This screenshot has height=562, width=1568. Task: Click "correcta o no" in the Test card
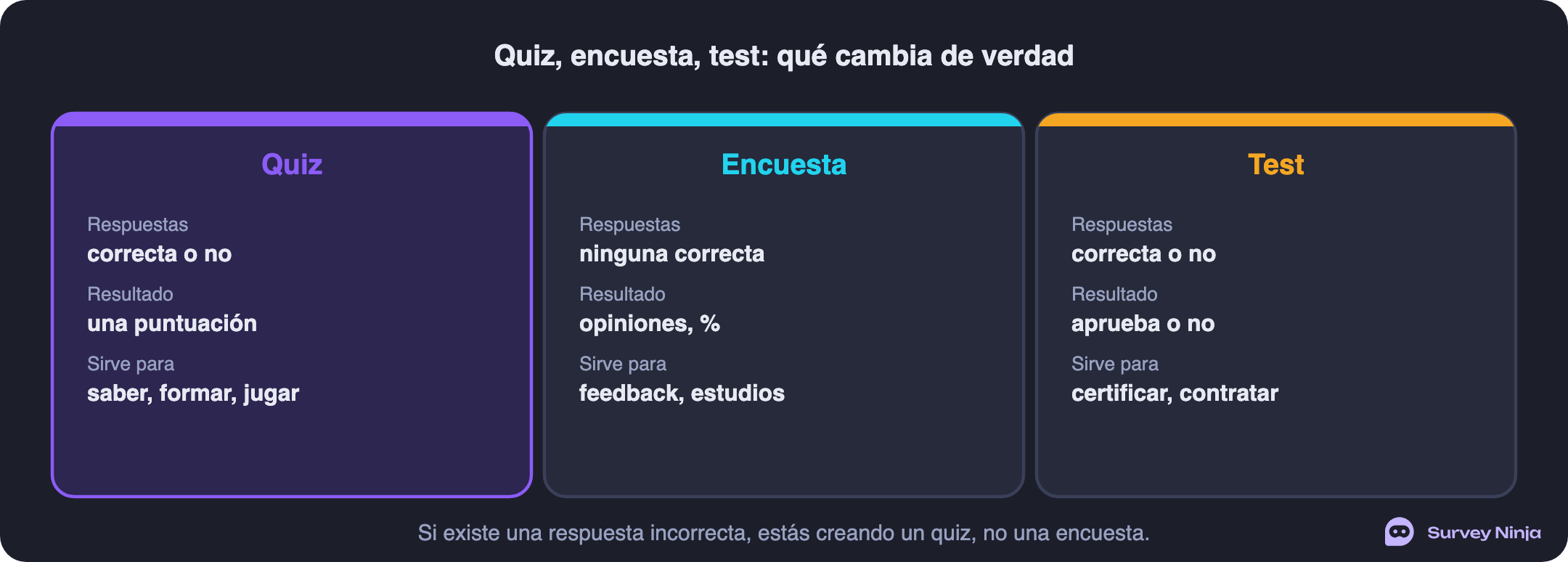1143,253
